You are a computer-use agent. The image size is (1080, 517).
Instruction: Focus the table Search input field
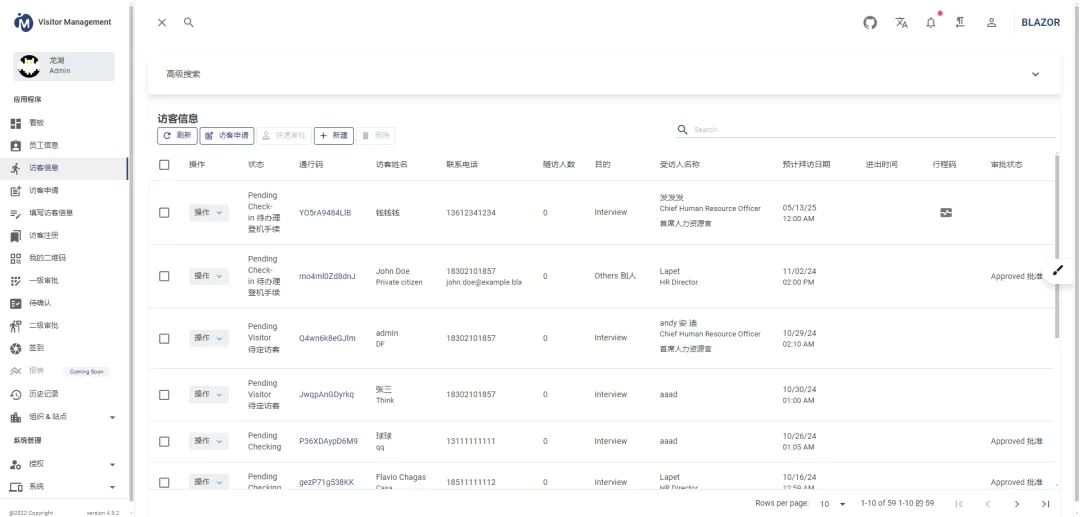click(873, 129)
